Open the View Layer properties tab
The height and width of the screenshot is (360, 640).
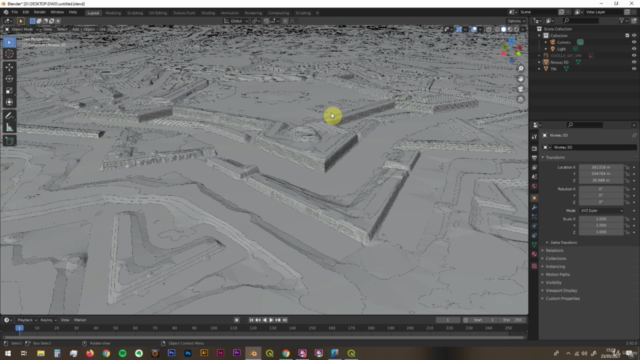[534, 167]
